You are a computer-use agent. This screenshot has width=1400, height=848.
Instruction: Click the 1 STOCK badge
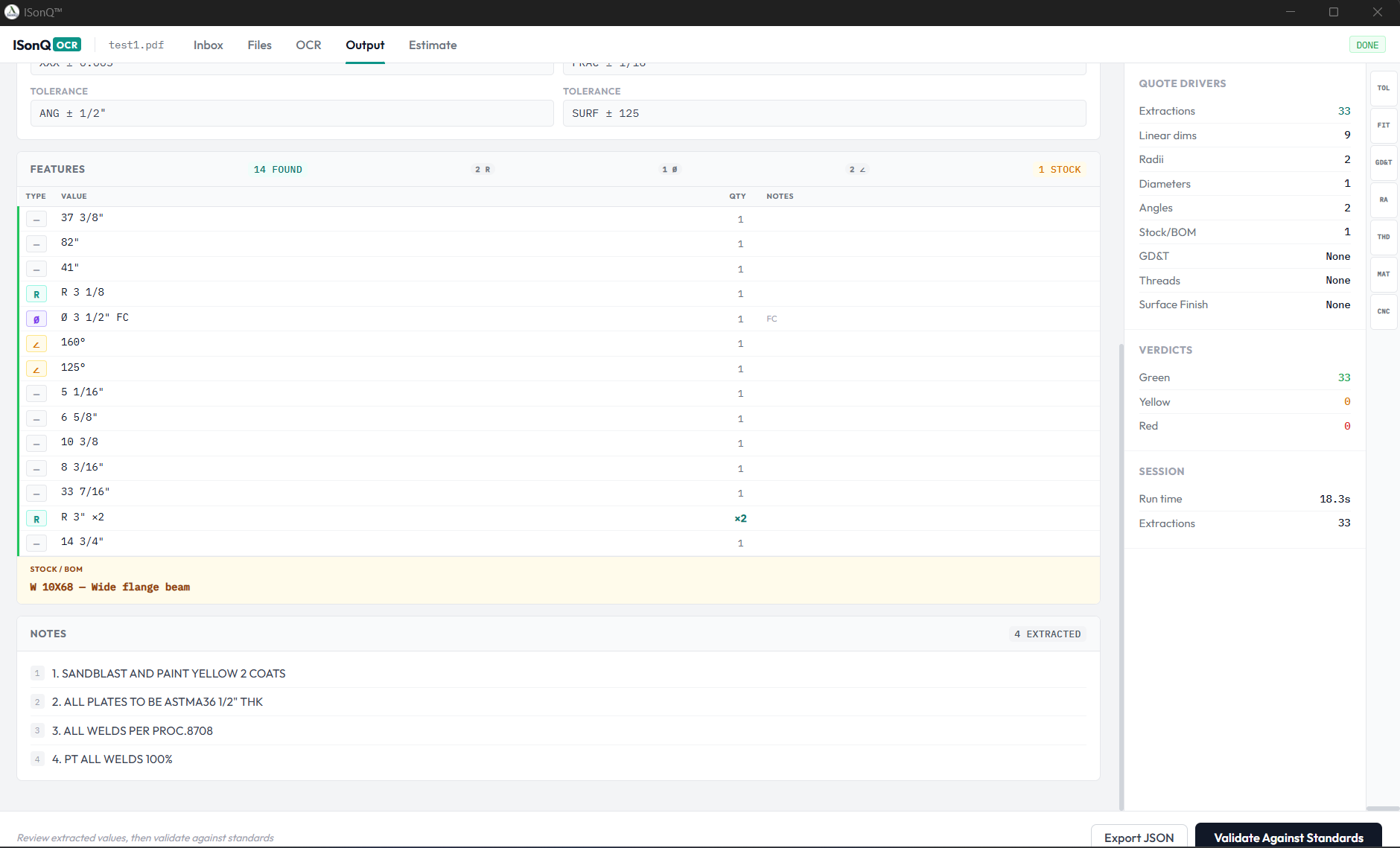1060,170
